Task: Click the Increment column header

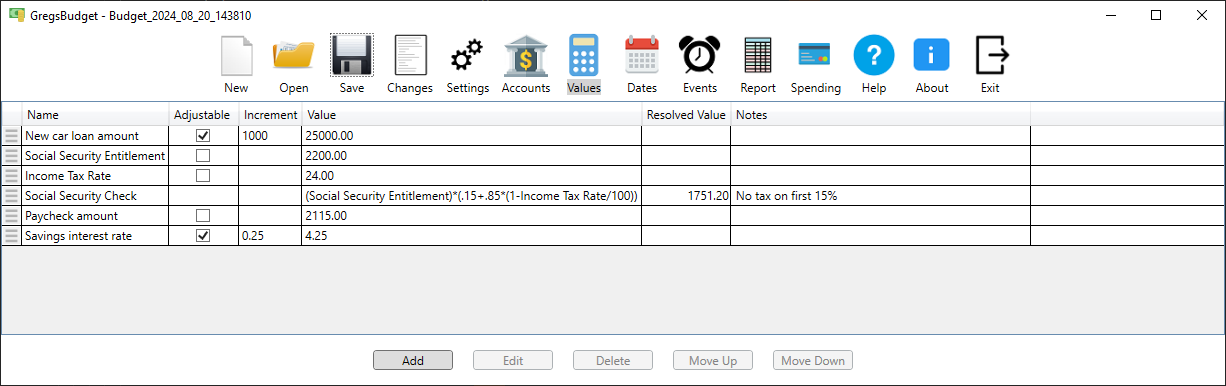Action: (x=270, y=115)
